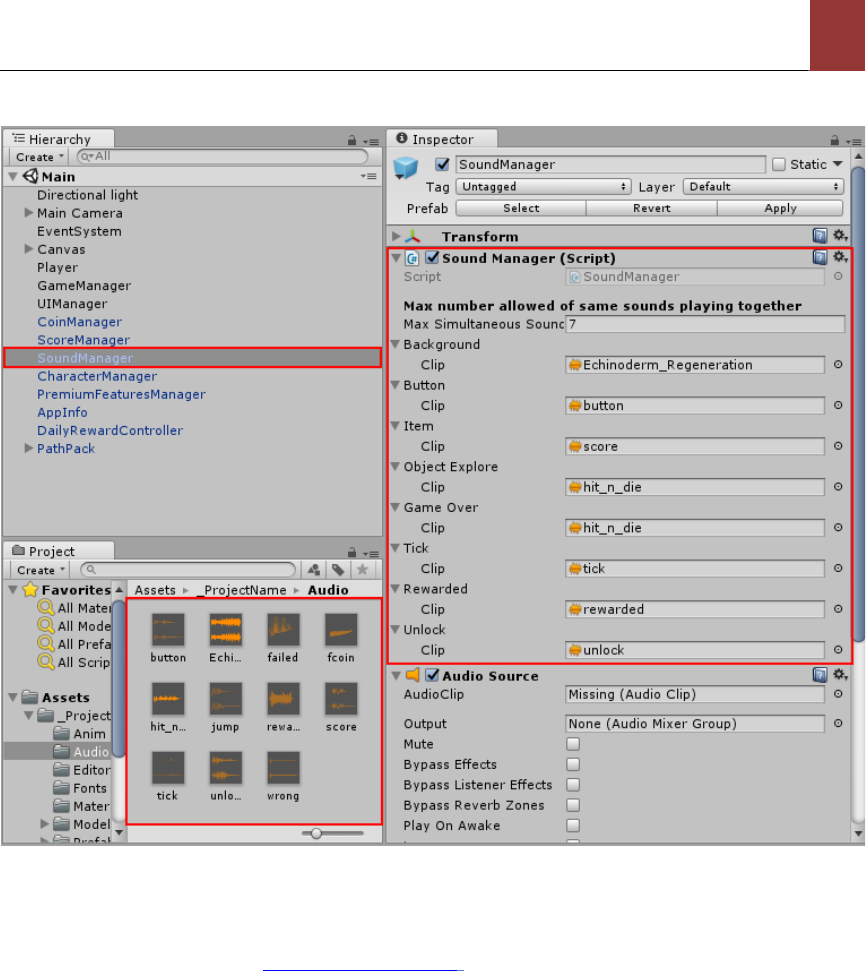Pick object for Output mixer group field
Screen dimensions: 866x972
pyautogui.click(x=838, y=723)
